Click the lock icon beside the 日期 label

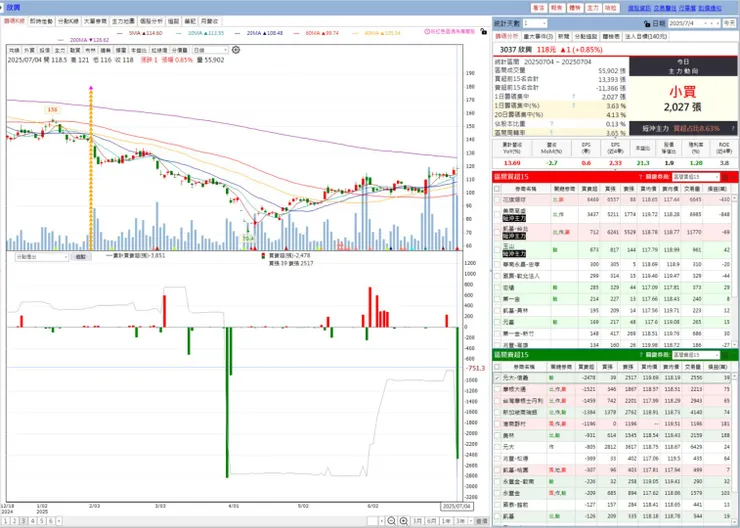(x=647, y=24)
